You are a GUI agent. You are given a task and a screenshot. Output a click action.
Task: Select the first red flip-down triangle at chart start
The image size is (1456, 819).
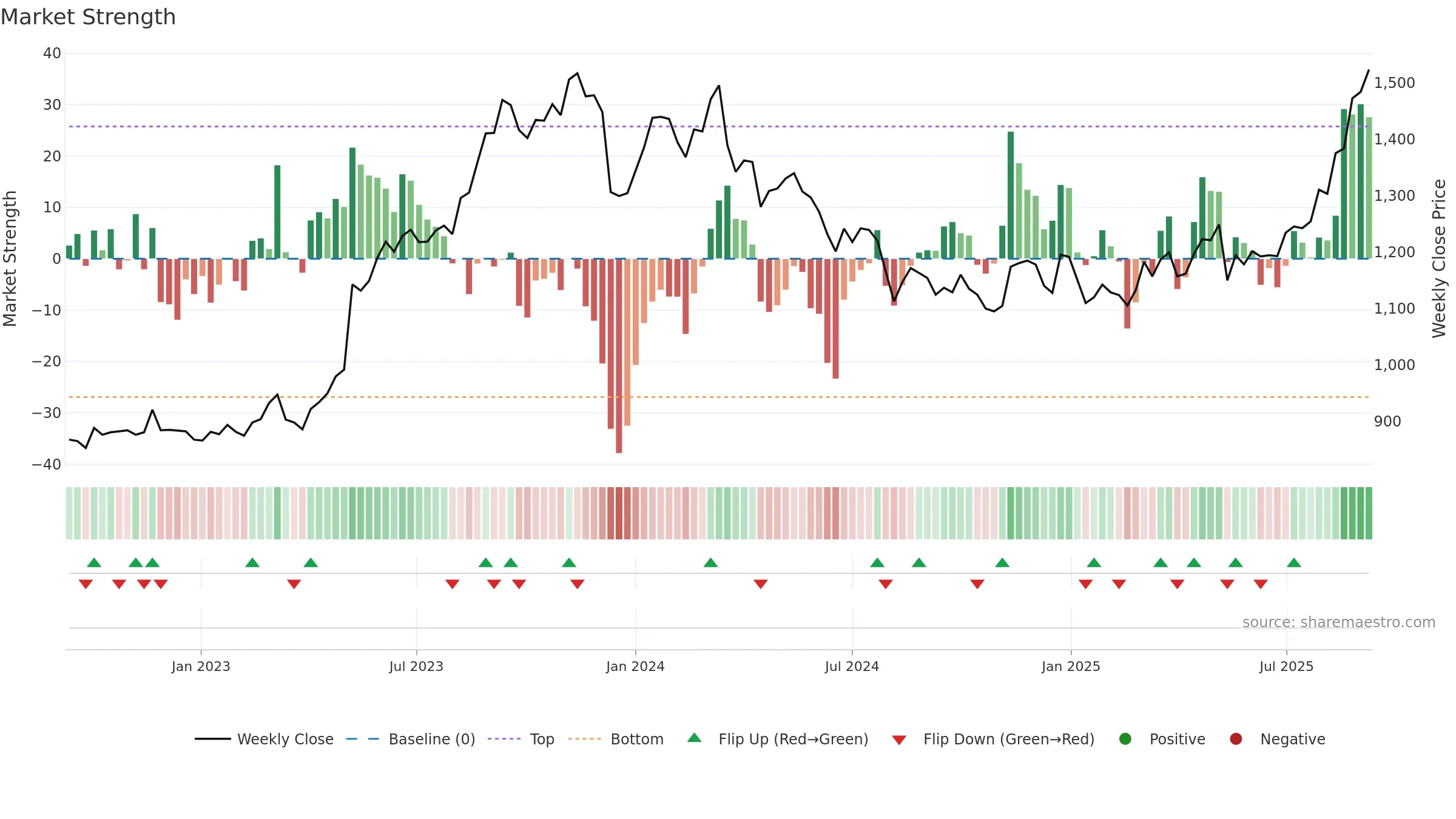pyautogui.click(x=86, y=584)
